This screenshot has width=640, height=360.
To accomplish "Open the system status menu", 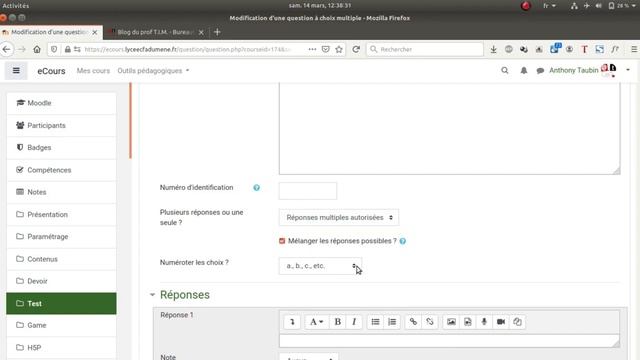I will point(604,6).
